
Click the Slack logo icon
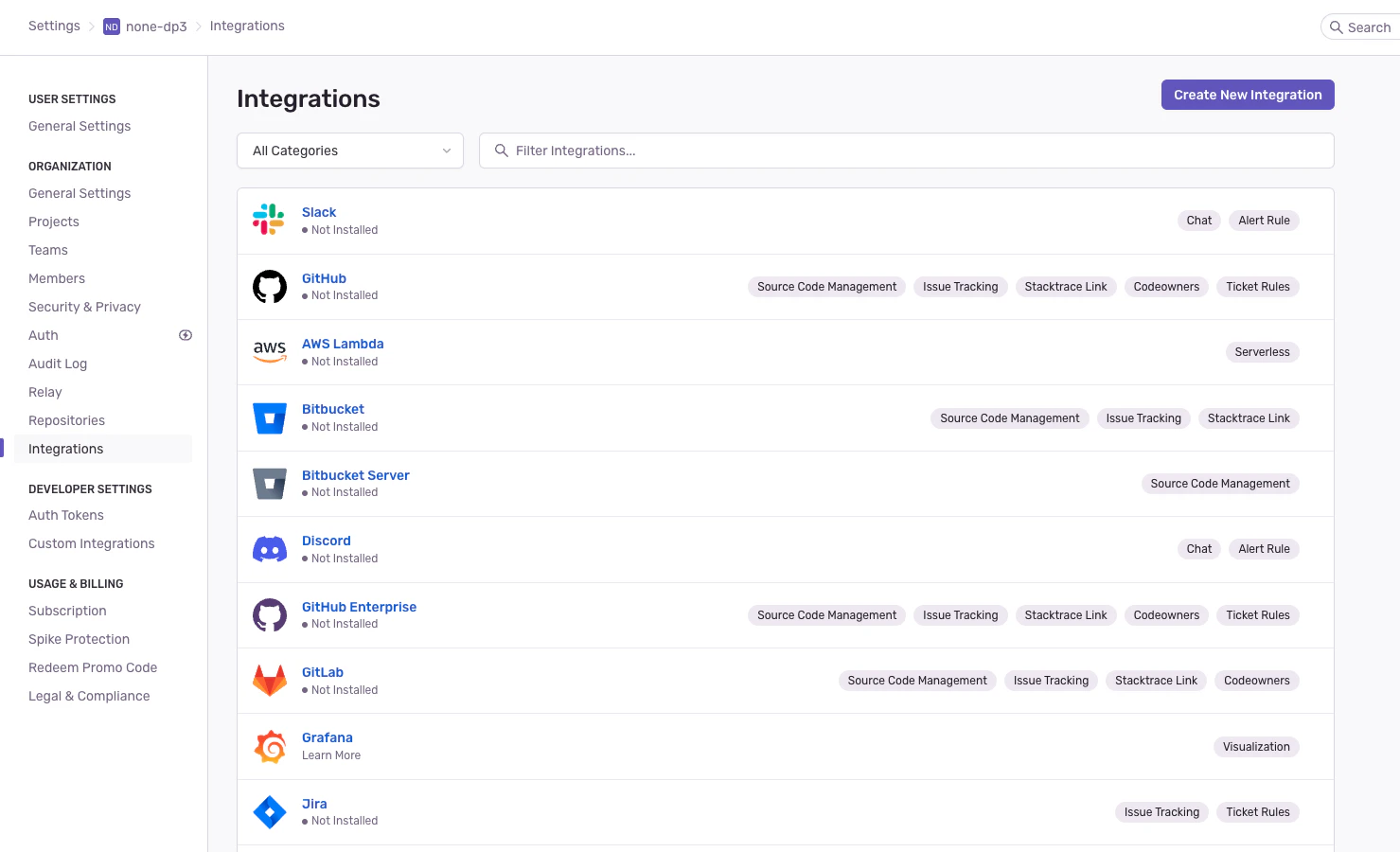269,220
